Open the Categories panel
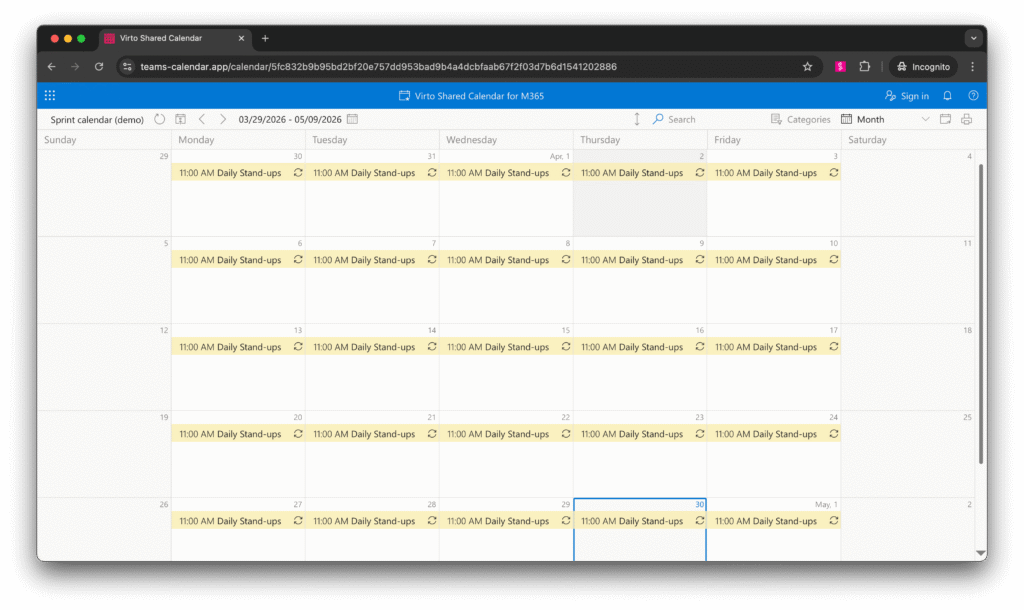 click(801, 119)
